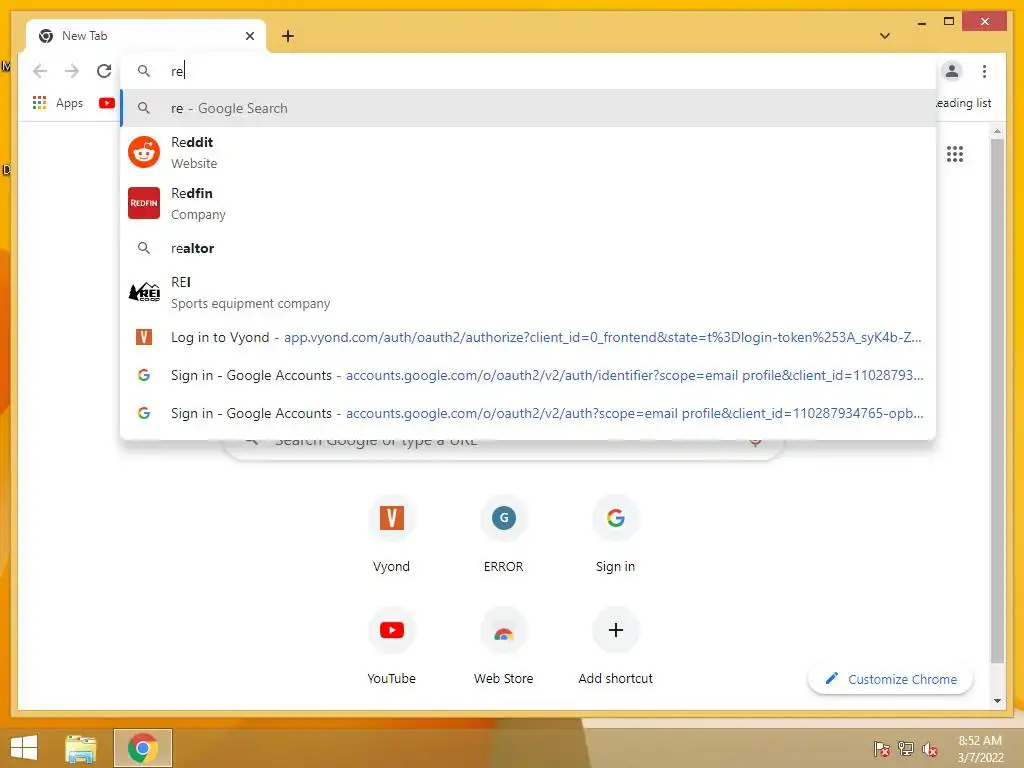
Task: Open Apps bookmark grid icon
Action: pos(39,103)
